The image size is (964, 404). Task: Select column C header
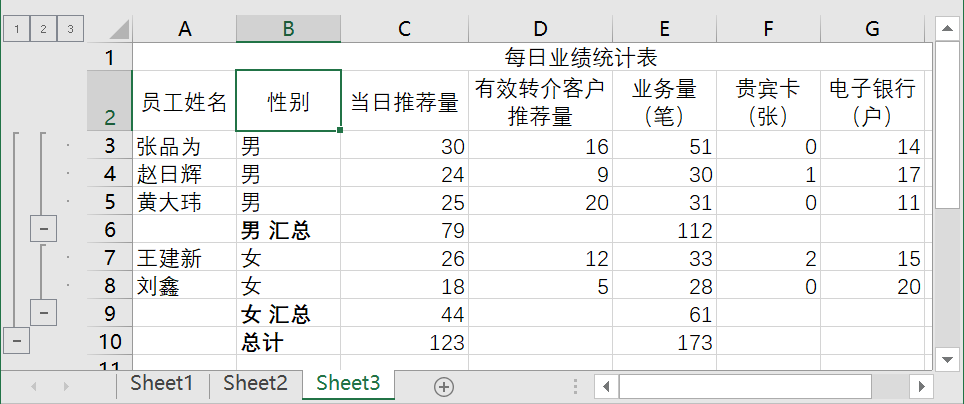(404, 29)
